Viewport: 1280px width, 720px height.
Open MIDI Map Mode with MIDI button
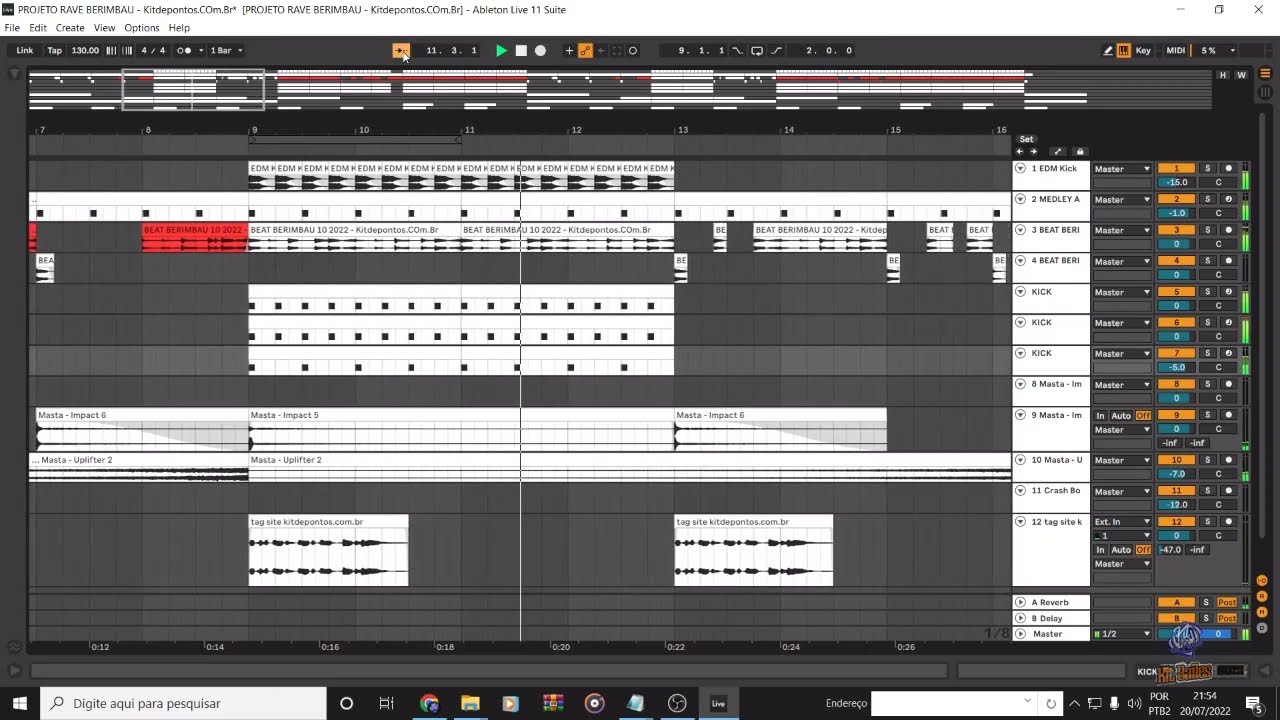pos(1176,50)
